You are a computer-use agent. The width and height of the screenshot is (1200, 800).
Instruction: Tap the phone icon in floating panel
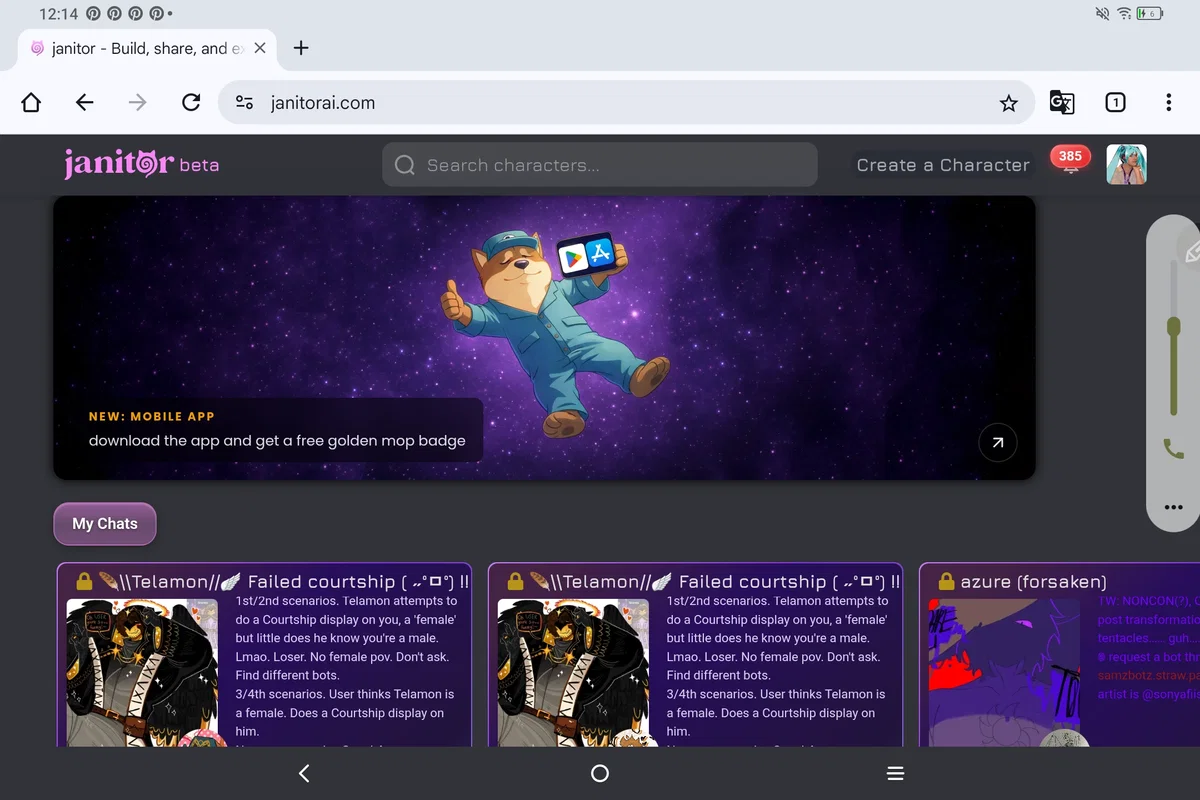click(1174, 449)
